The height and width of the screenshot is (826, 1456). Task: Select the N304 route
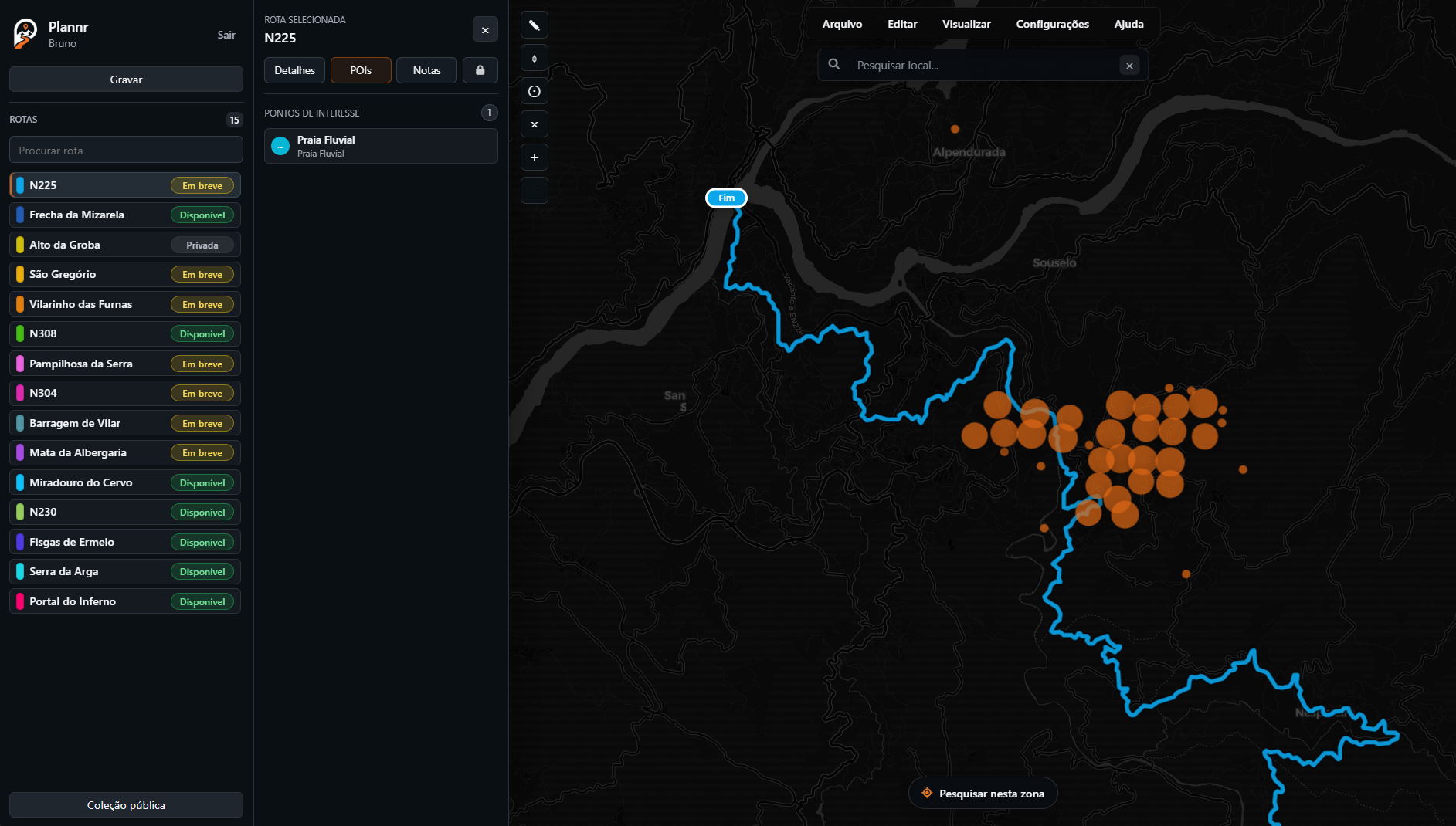[125, 394]
